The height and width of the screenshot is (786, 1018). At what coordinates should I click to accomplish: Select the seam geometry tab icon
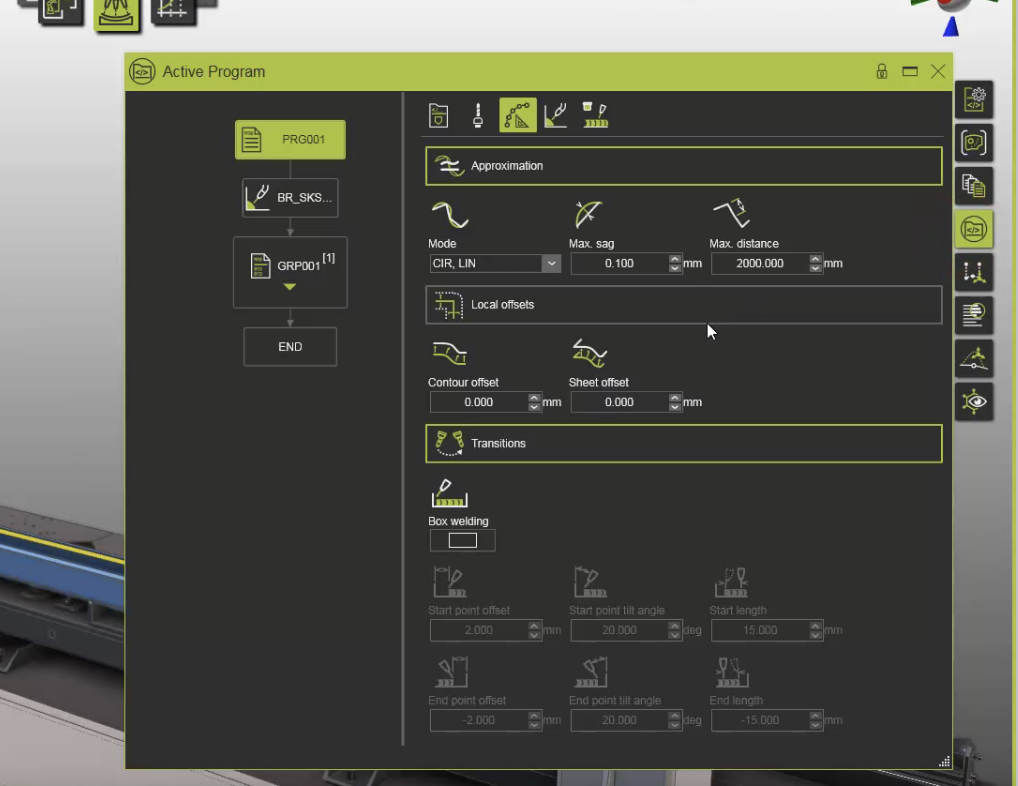click(x=556, y=114)
